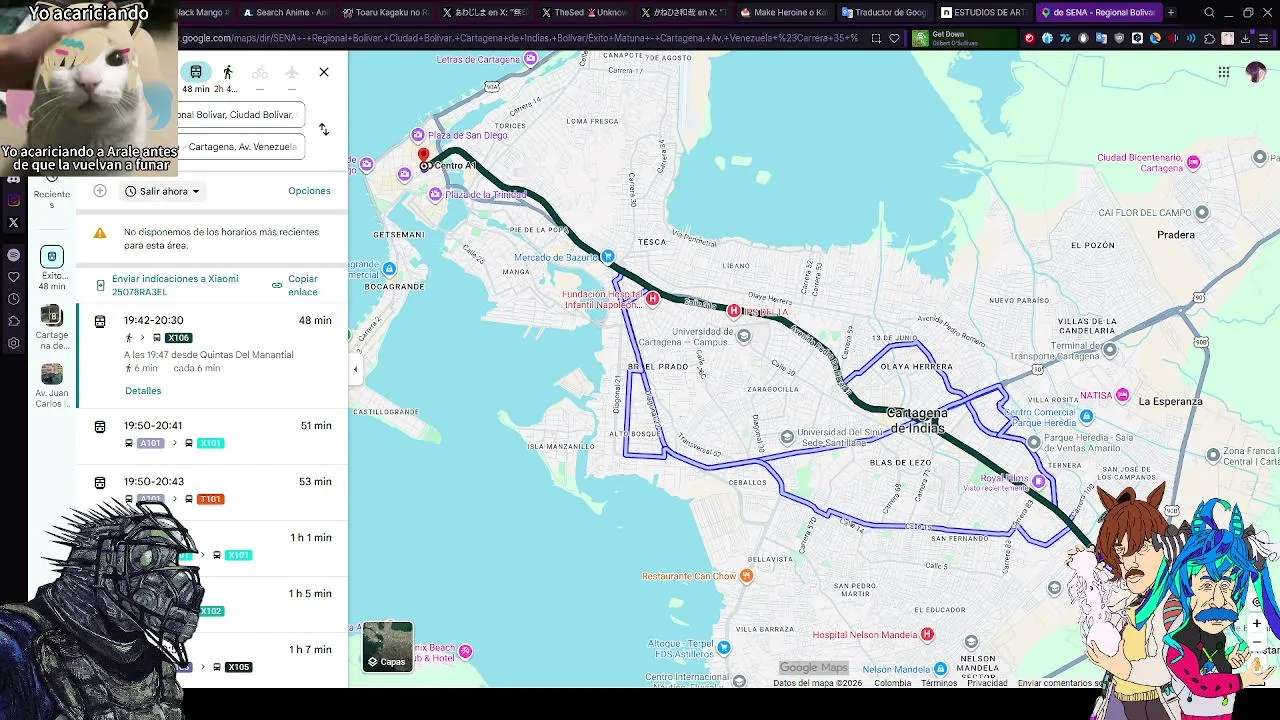
Task: Click the CAI Flor del Campo marker
Action: 1202,212
